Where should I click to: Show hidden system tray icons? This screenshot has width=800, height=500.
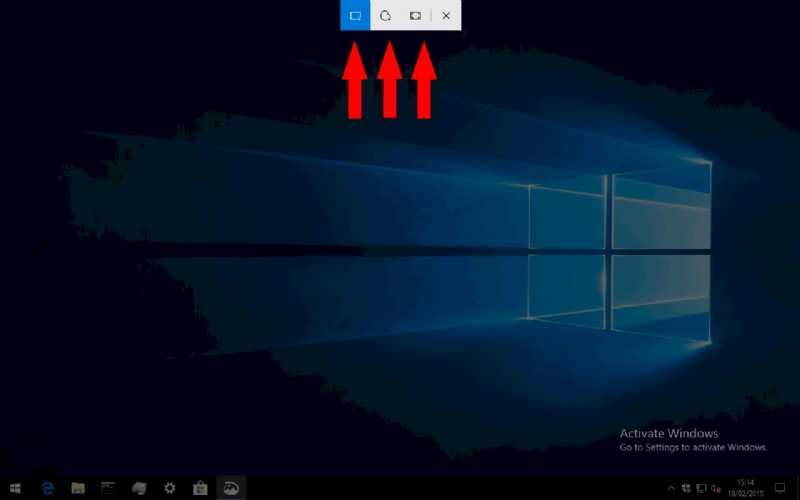point(671,488)
